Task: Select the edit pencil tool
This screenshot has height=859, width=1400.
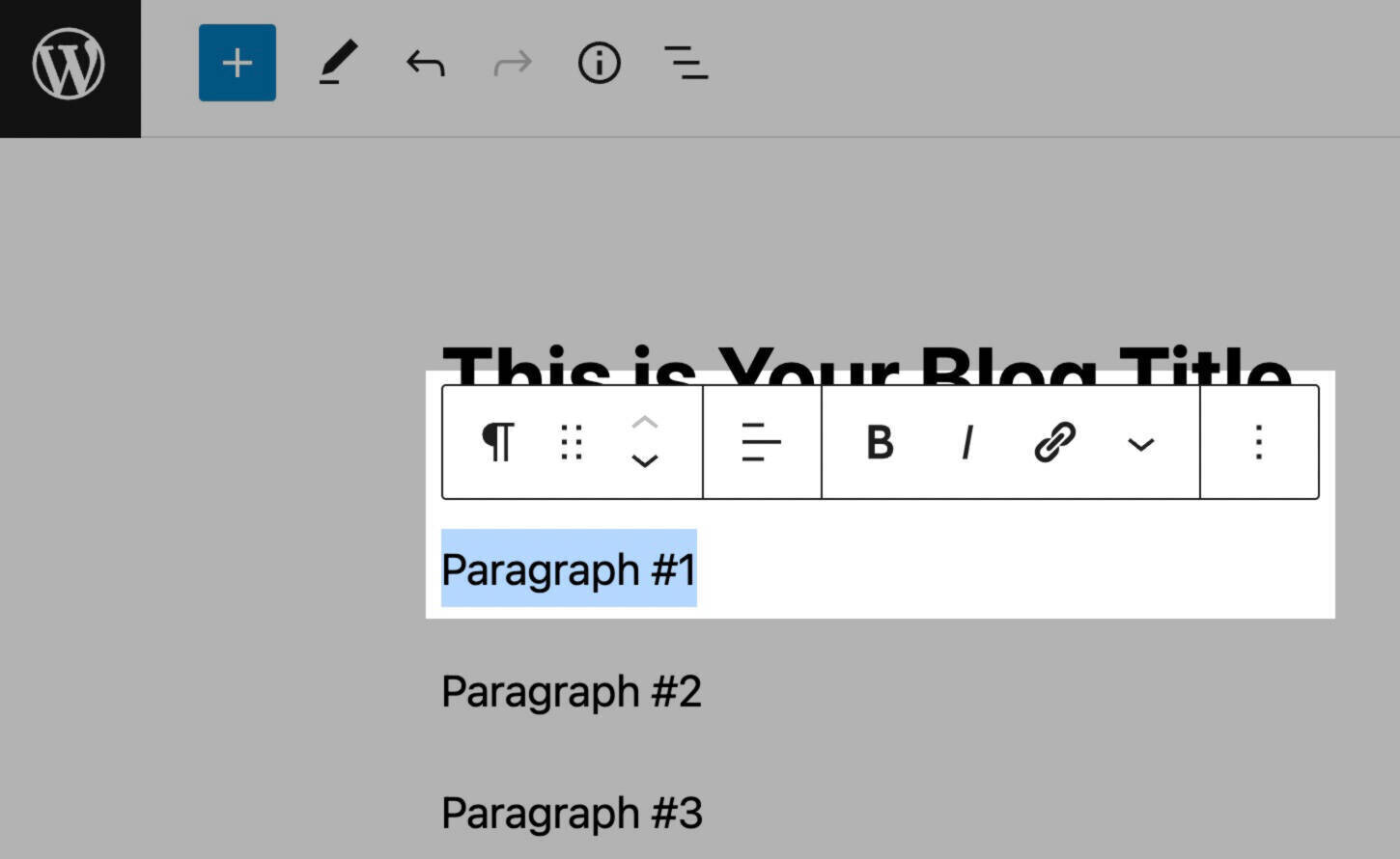Action: point(337,62)
